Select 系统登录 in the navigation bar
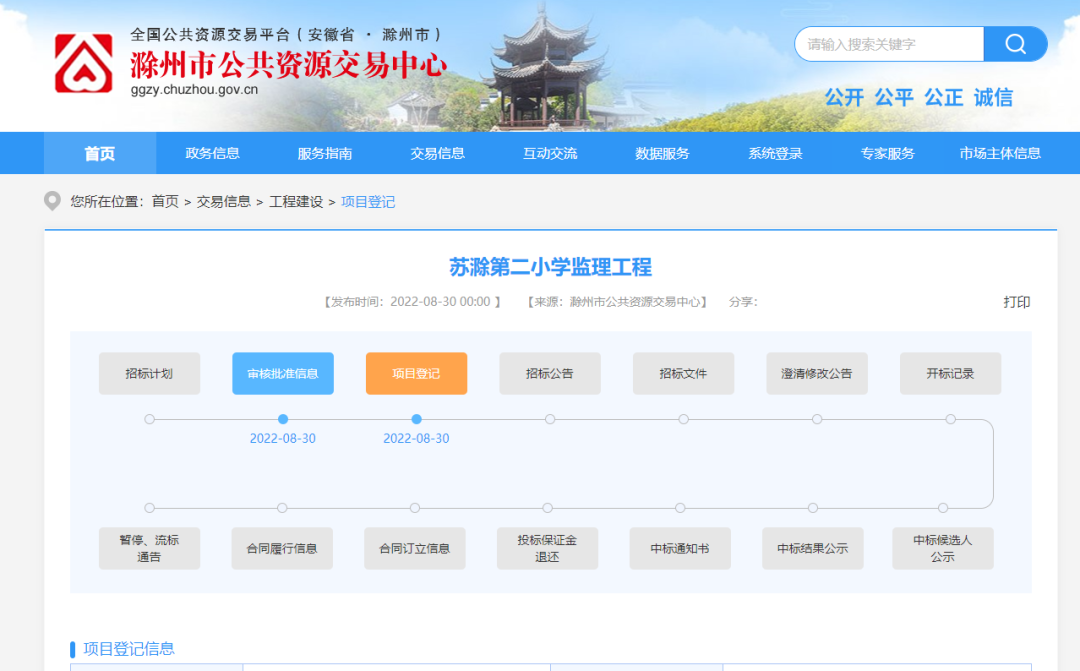 (x=773, y=153)
